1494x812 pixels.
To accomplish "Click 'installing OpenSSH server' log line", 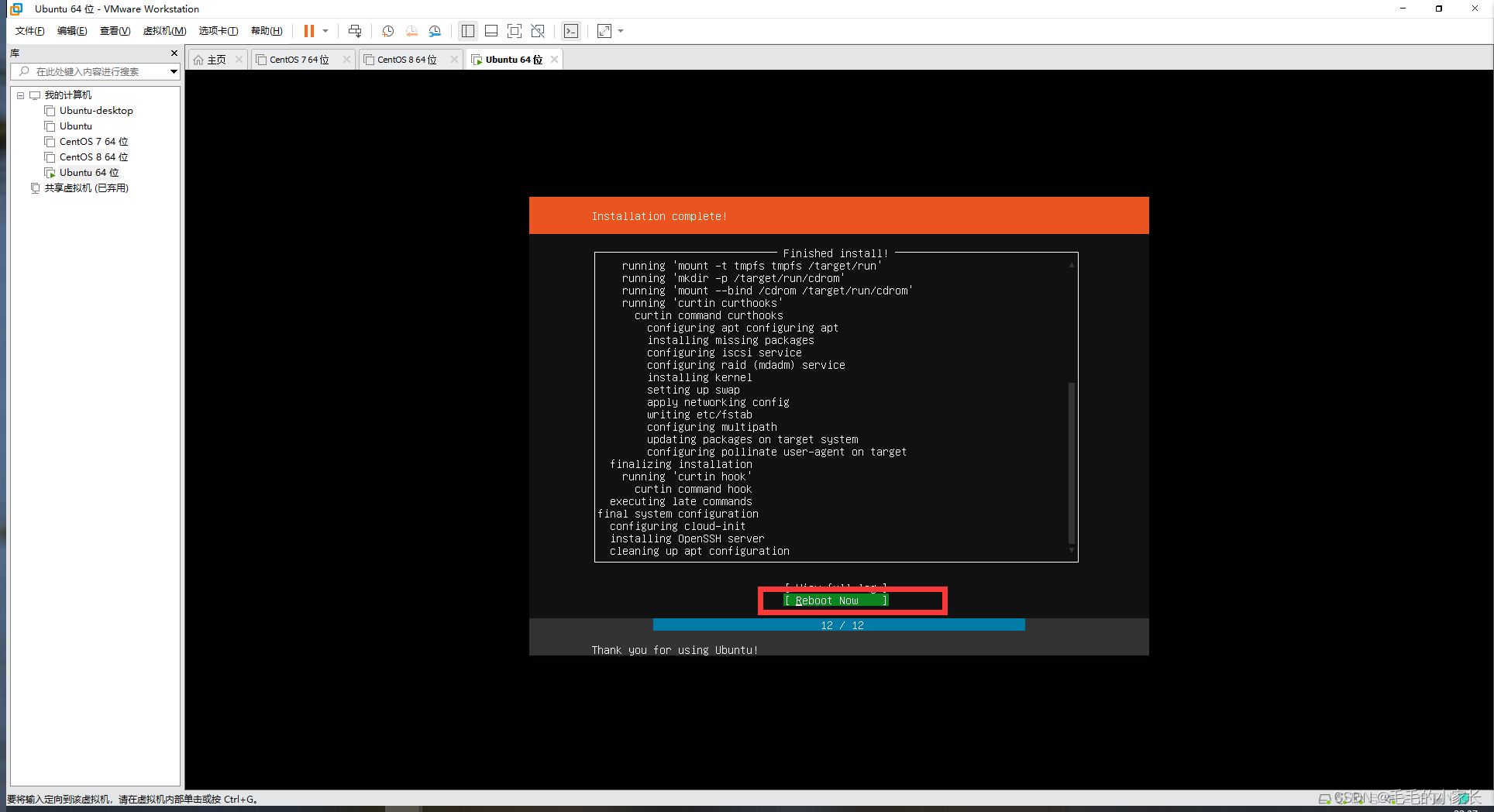I will [687, 538].
